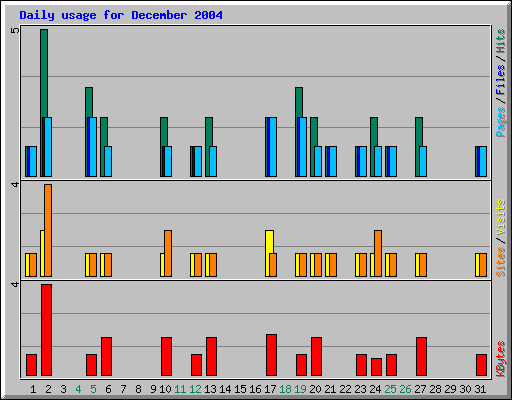Select day label '3' on the x-axis
This screenshot has height=400, width=512.
(63, 389)
